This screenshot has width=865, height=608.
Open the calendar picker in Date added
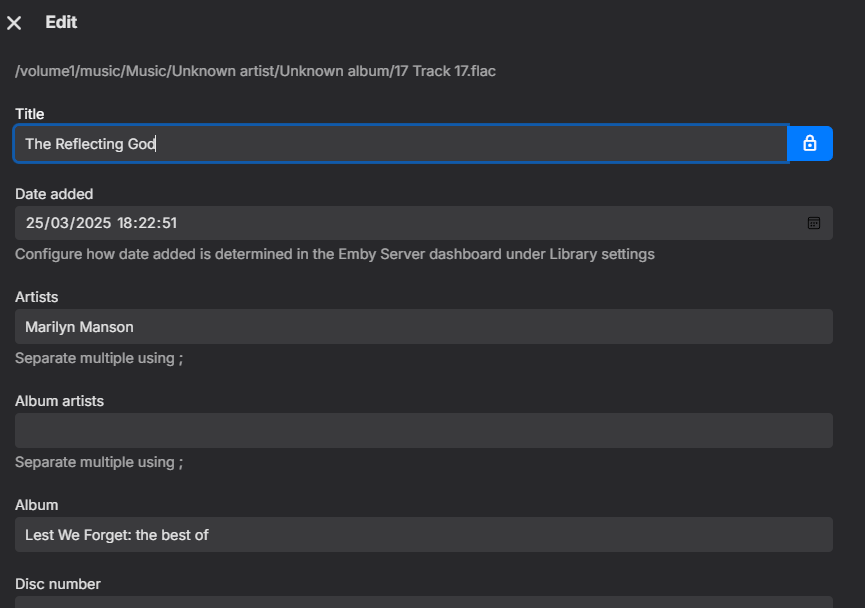tap(814, 223)
